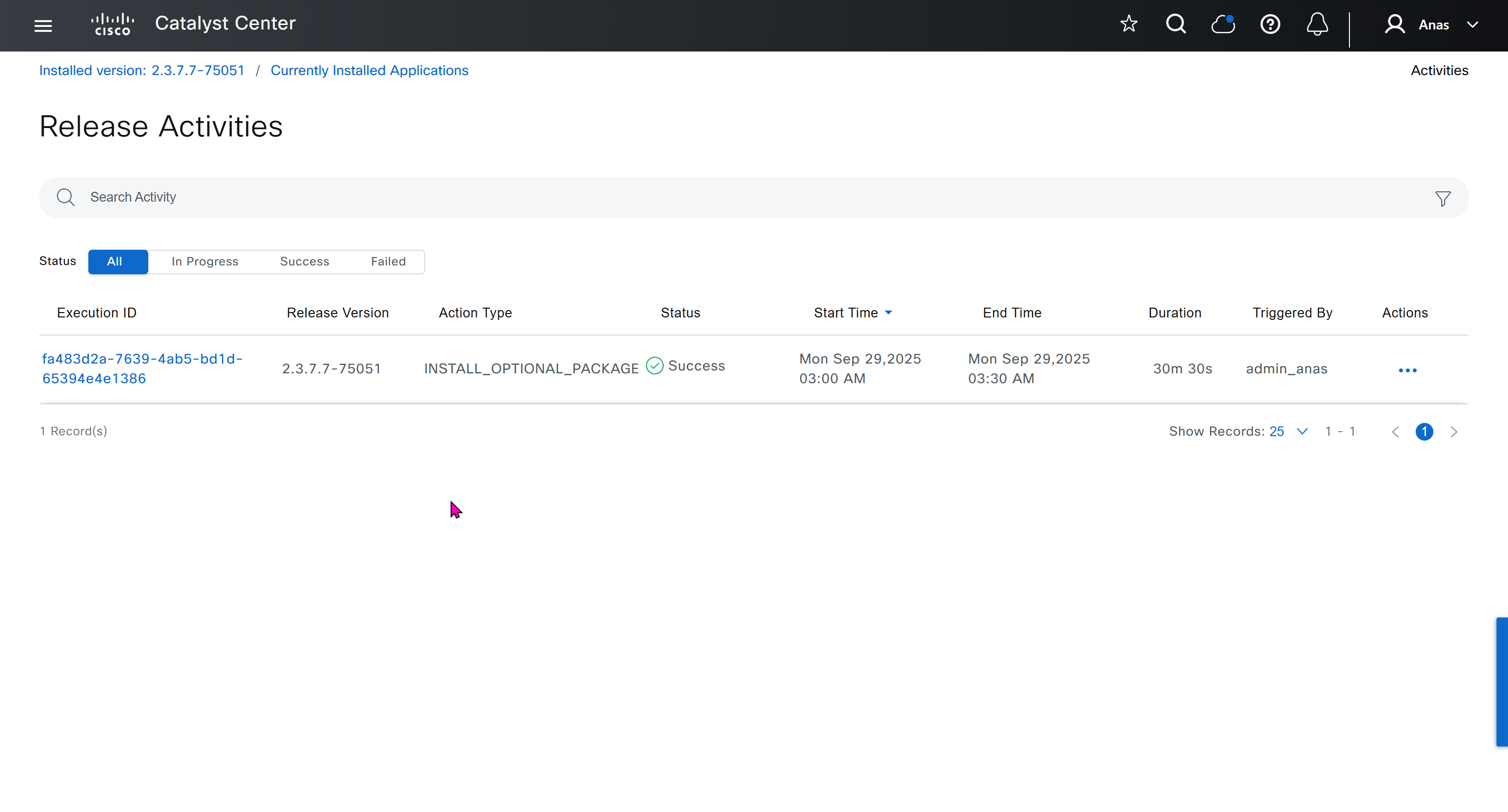Open Currently Installed Applications link
This screenshot has height=812, width=1508.
[369, 70]
